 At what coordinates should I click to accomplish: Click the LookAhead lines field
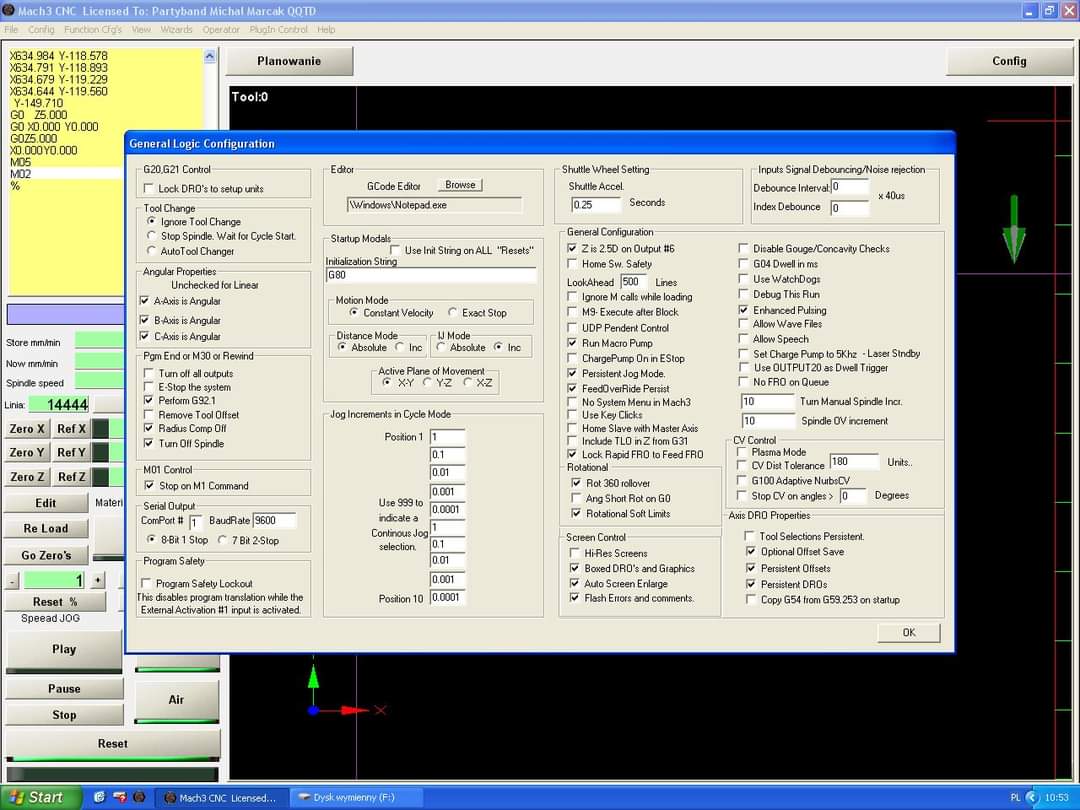tap(634, 281)
